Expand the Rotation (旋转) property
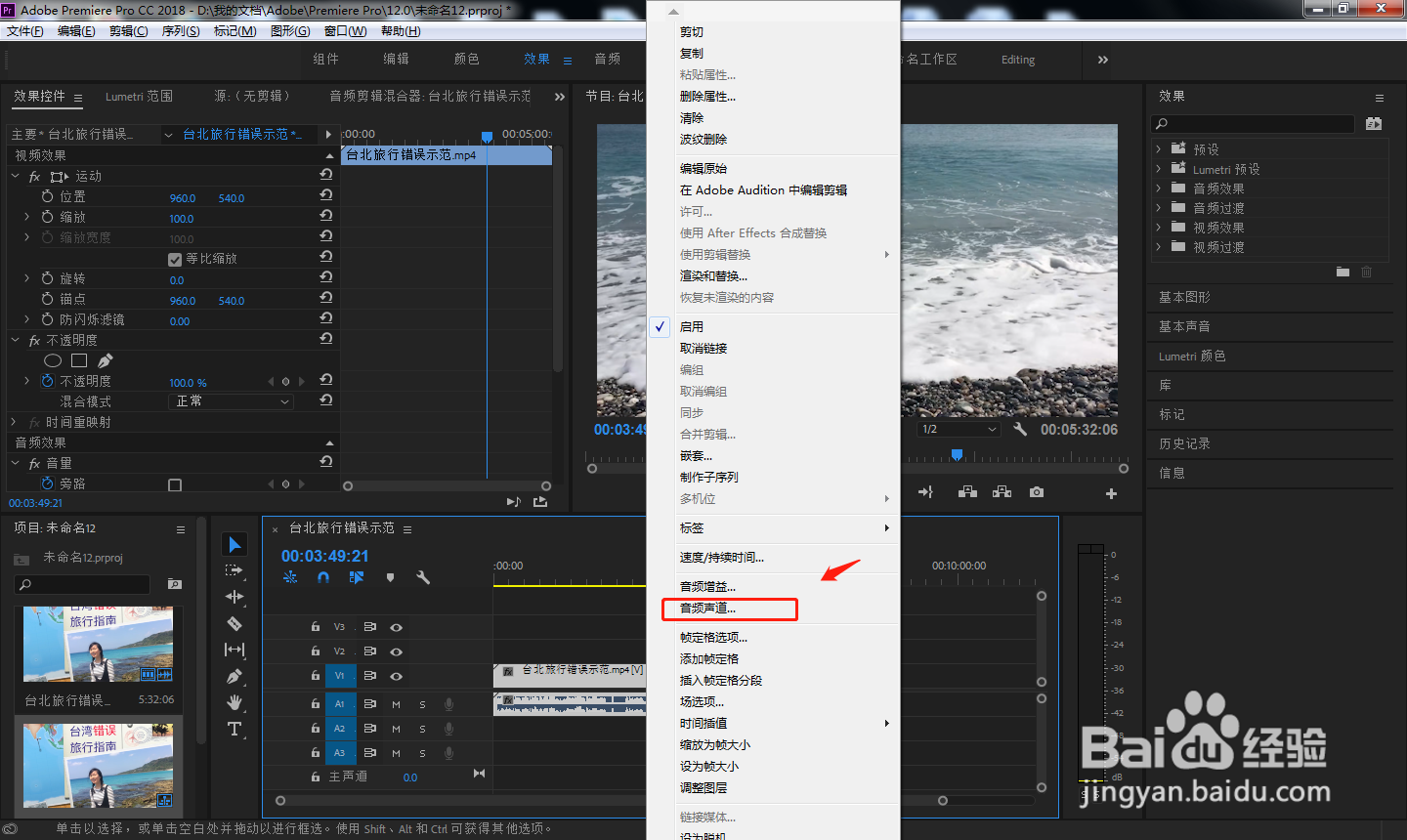1407x840 pixels. (26, 278)
